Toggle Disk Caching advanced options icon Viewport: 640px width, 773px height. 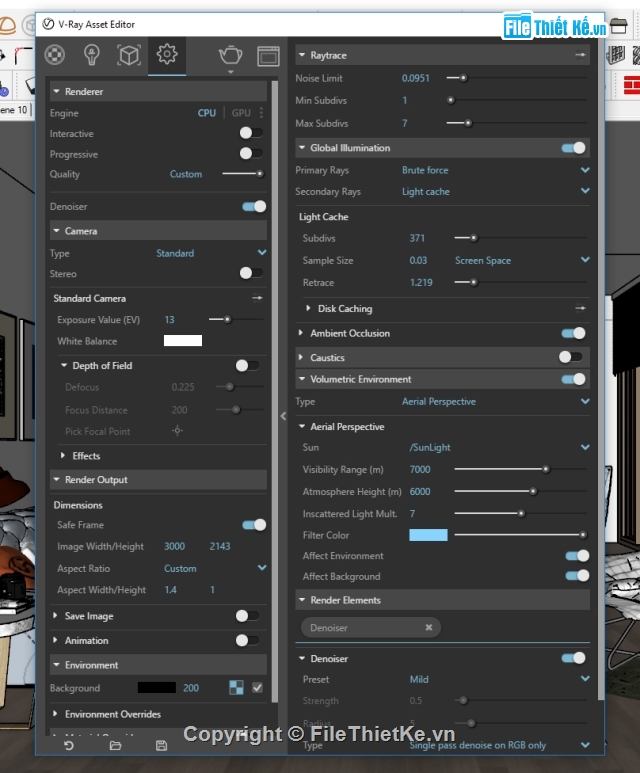[580, 308]
